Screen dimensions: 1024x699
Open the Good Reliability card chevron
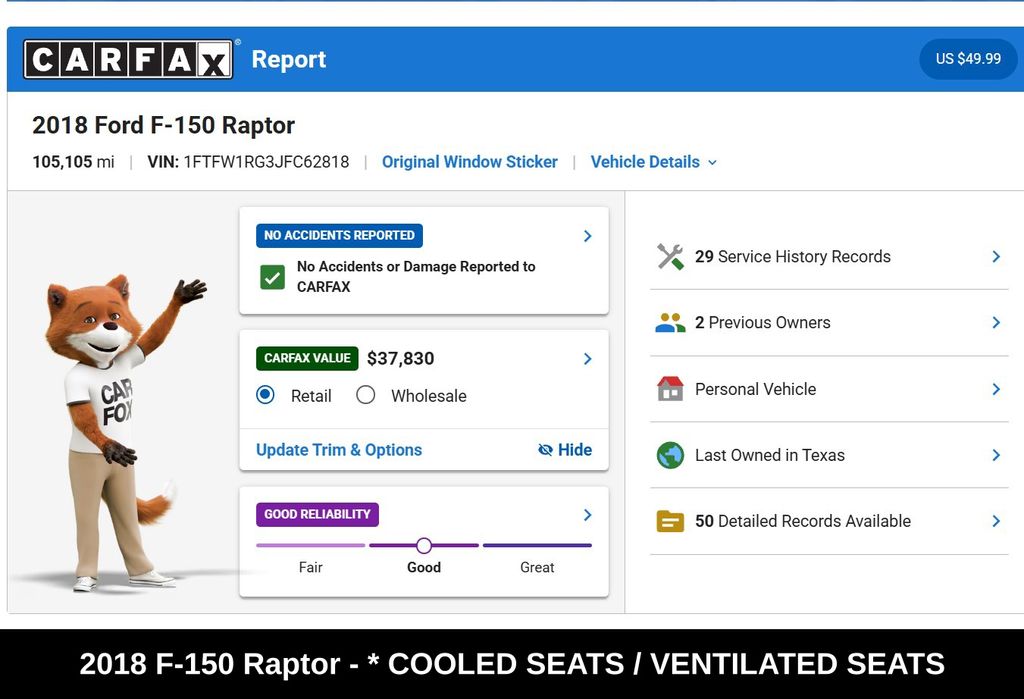click(588, 515)
